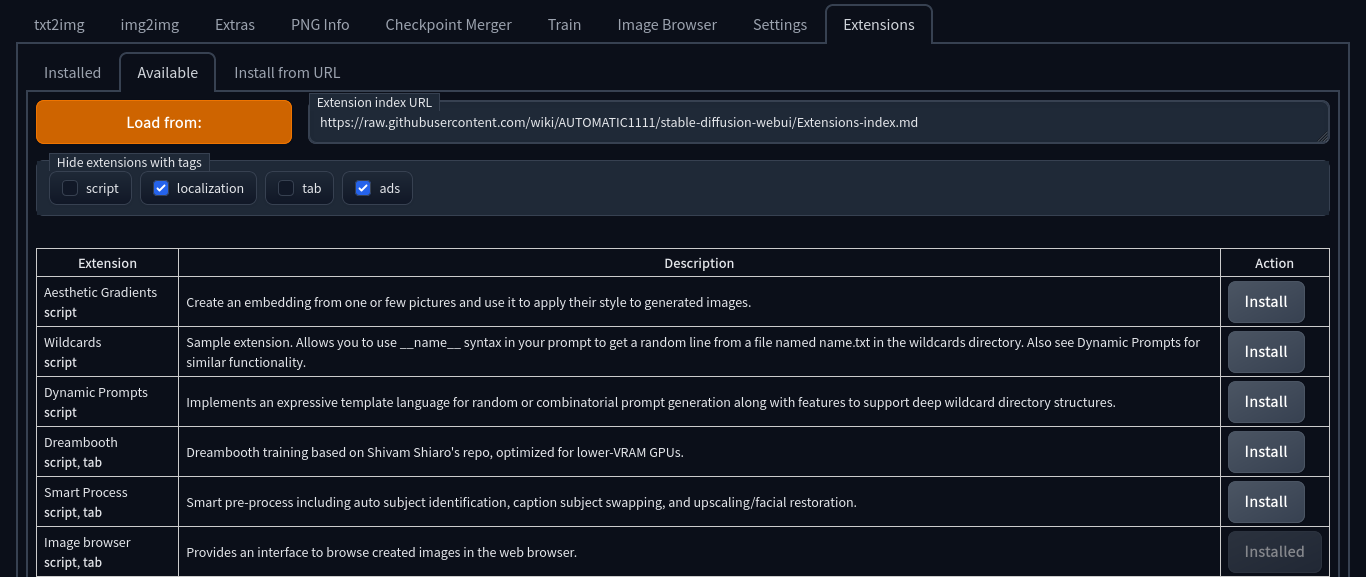Open the txt2img tab
Image resolution: width=1366 pixels, height=577 pixels.
pos(59,24)
